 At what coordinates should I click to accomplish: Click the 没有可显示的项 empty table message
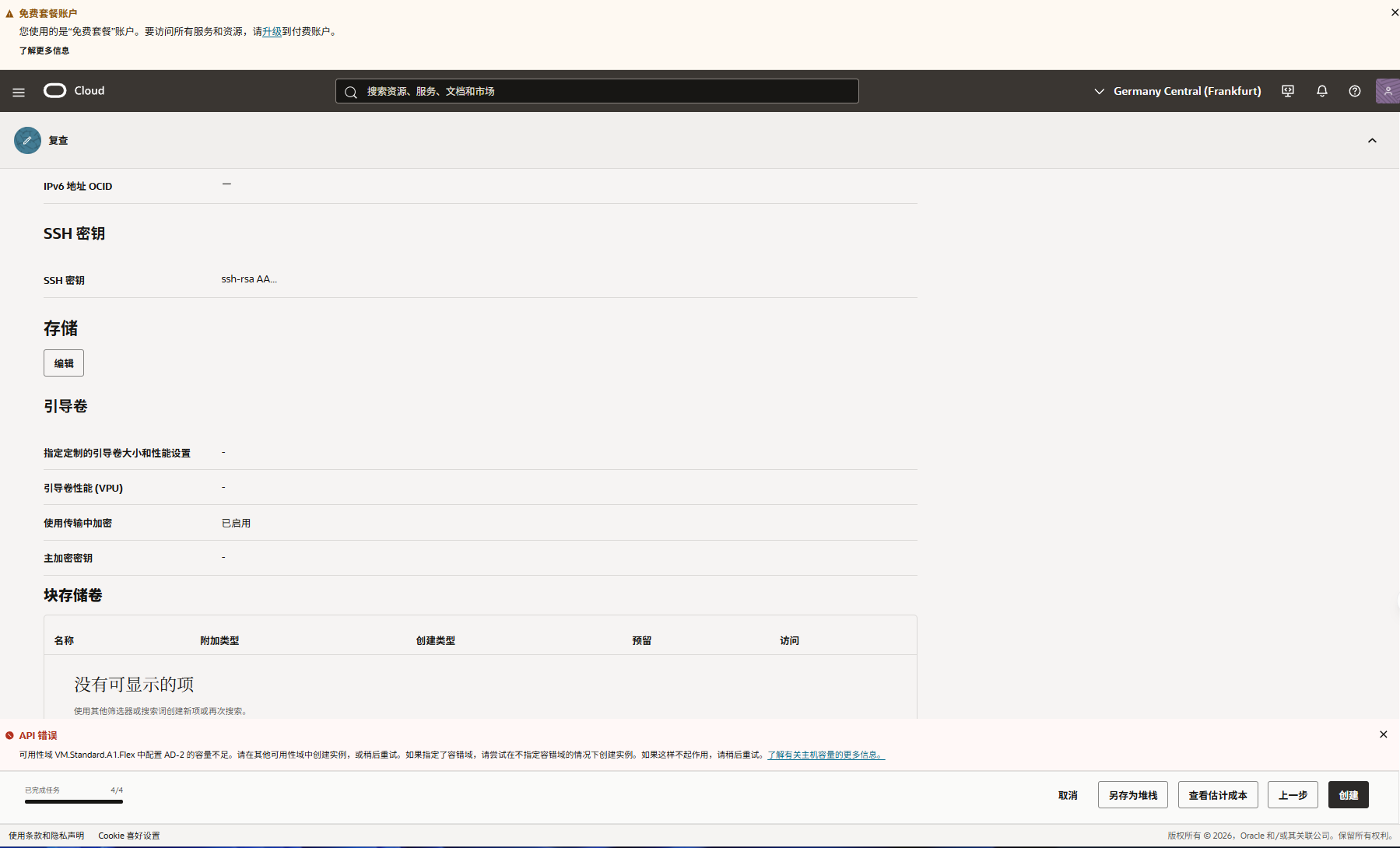[x=134, y=684]
